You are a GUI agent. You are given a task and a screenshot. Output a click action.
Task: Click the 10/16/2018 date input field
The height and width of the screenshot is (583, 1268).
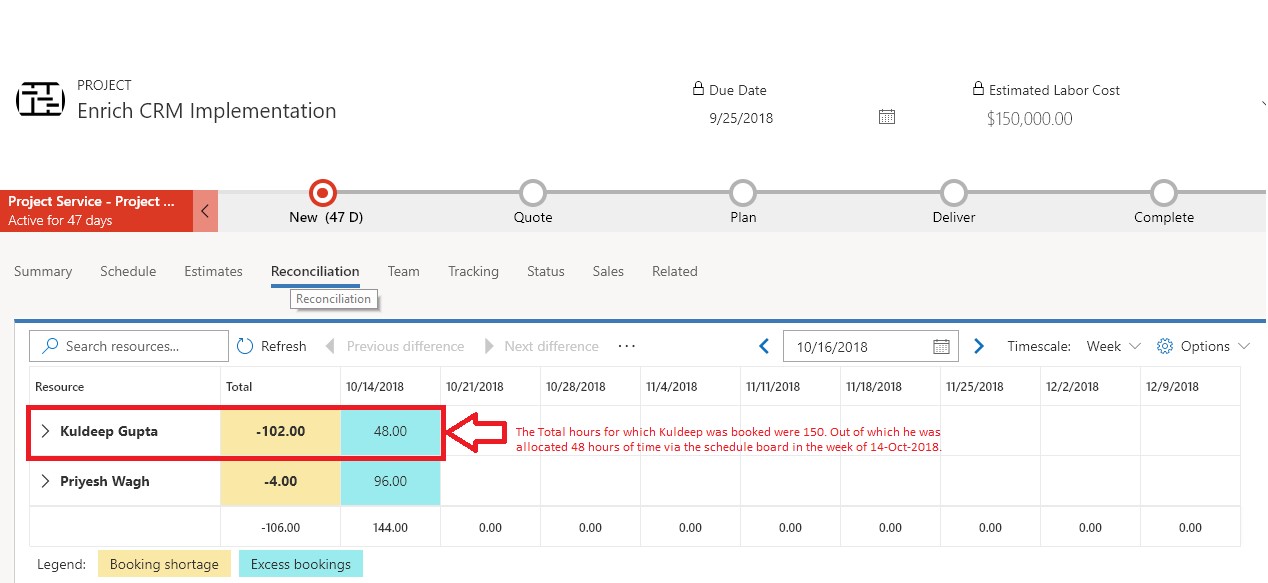870,346
